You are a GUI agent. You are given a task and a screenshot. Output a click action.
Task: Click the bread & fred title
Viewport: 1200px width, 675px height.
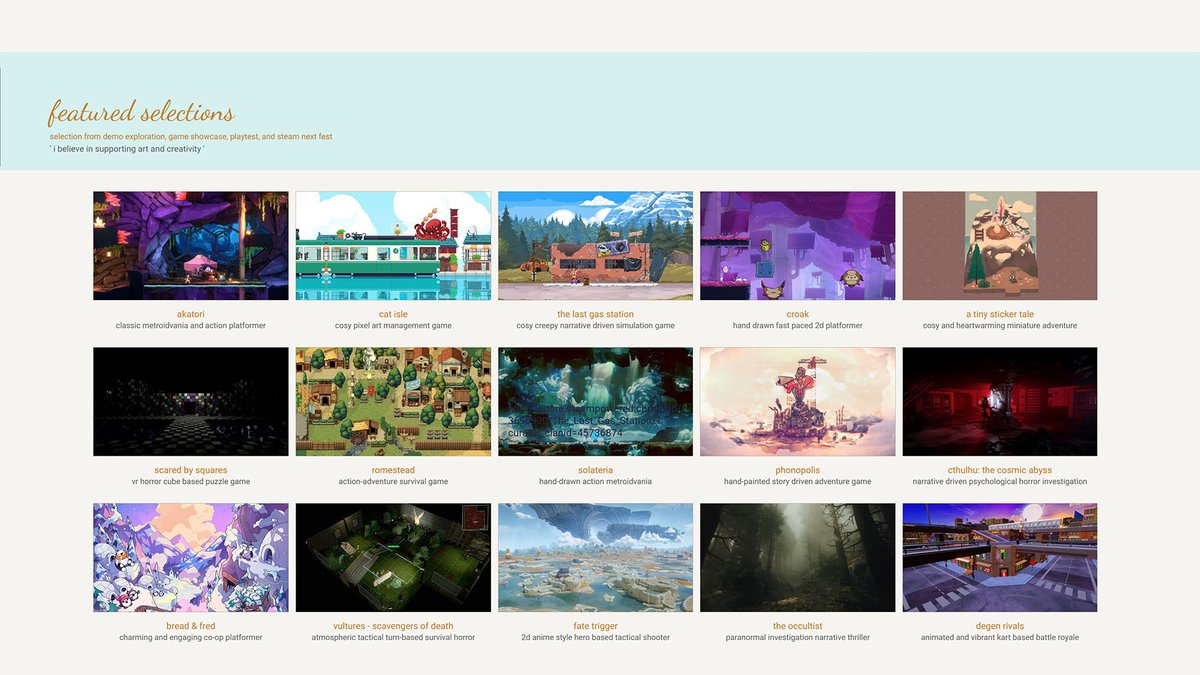(190, 626)
